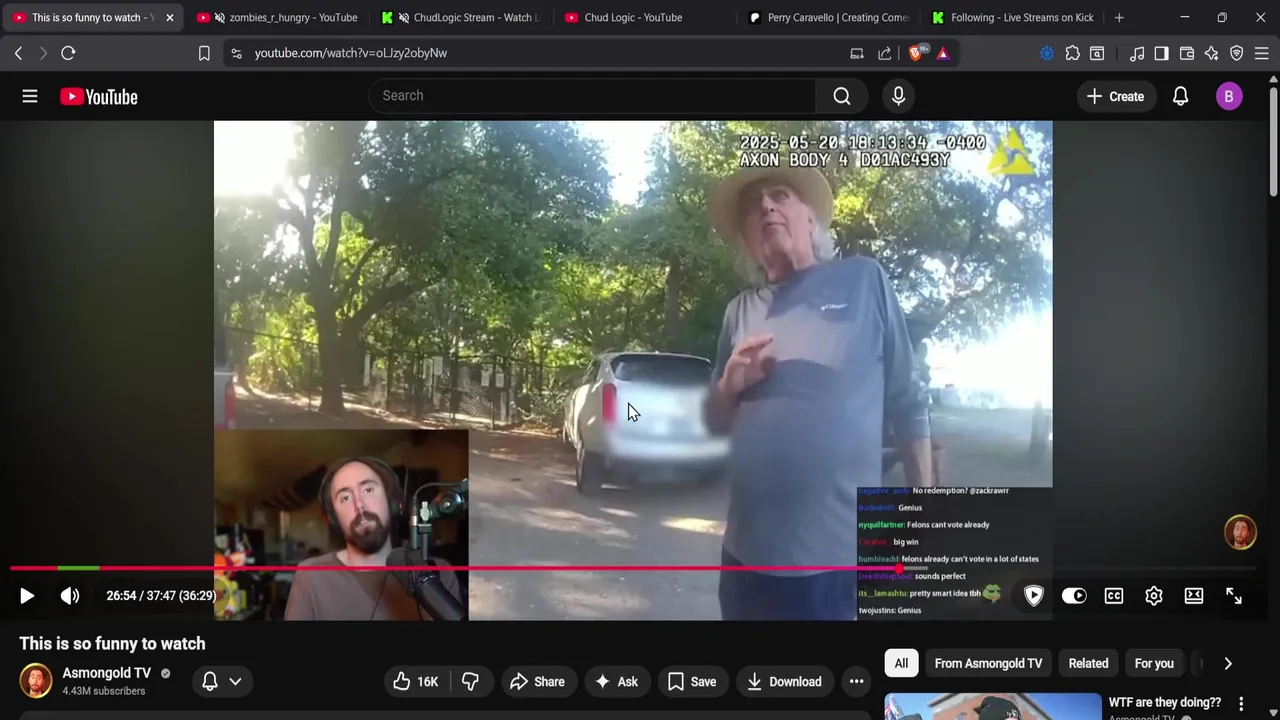The height and width of the screenshot is (720, 1280).
Task: Switch to theater mode
Action: coord(1194,596)
